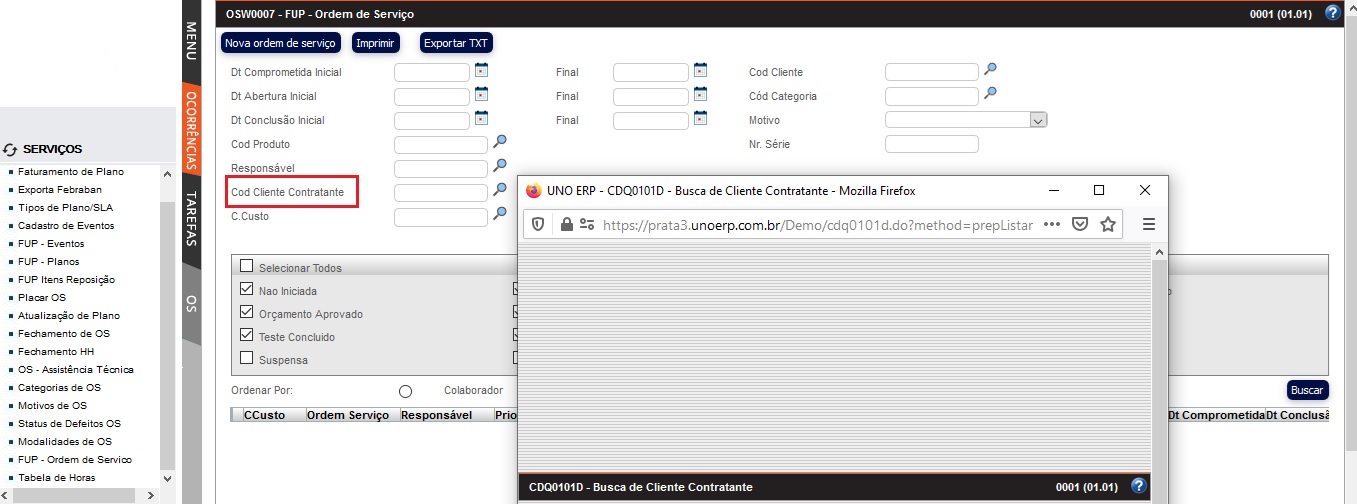
Task: Click Firefox shield tracking protection icon
Action: pos(538,225)
